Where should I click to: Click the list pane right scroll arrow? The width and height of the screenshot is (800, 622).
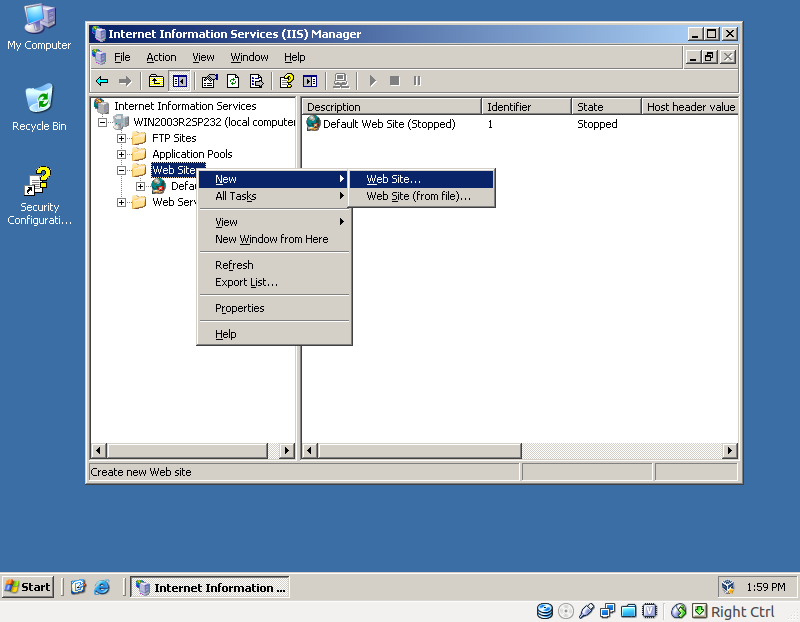[x=730, y=451]
